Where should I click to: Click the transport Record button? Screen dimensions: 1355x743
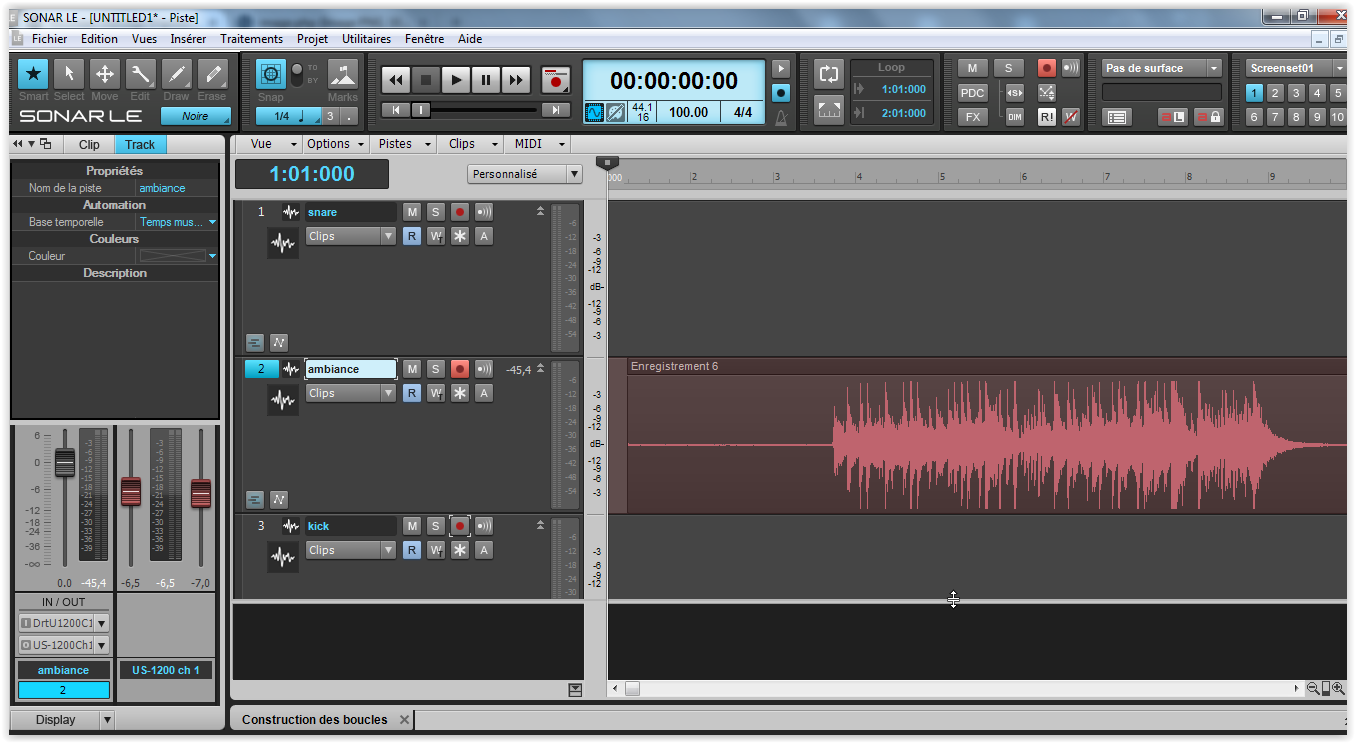point(554,80)
